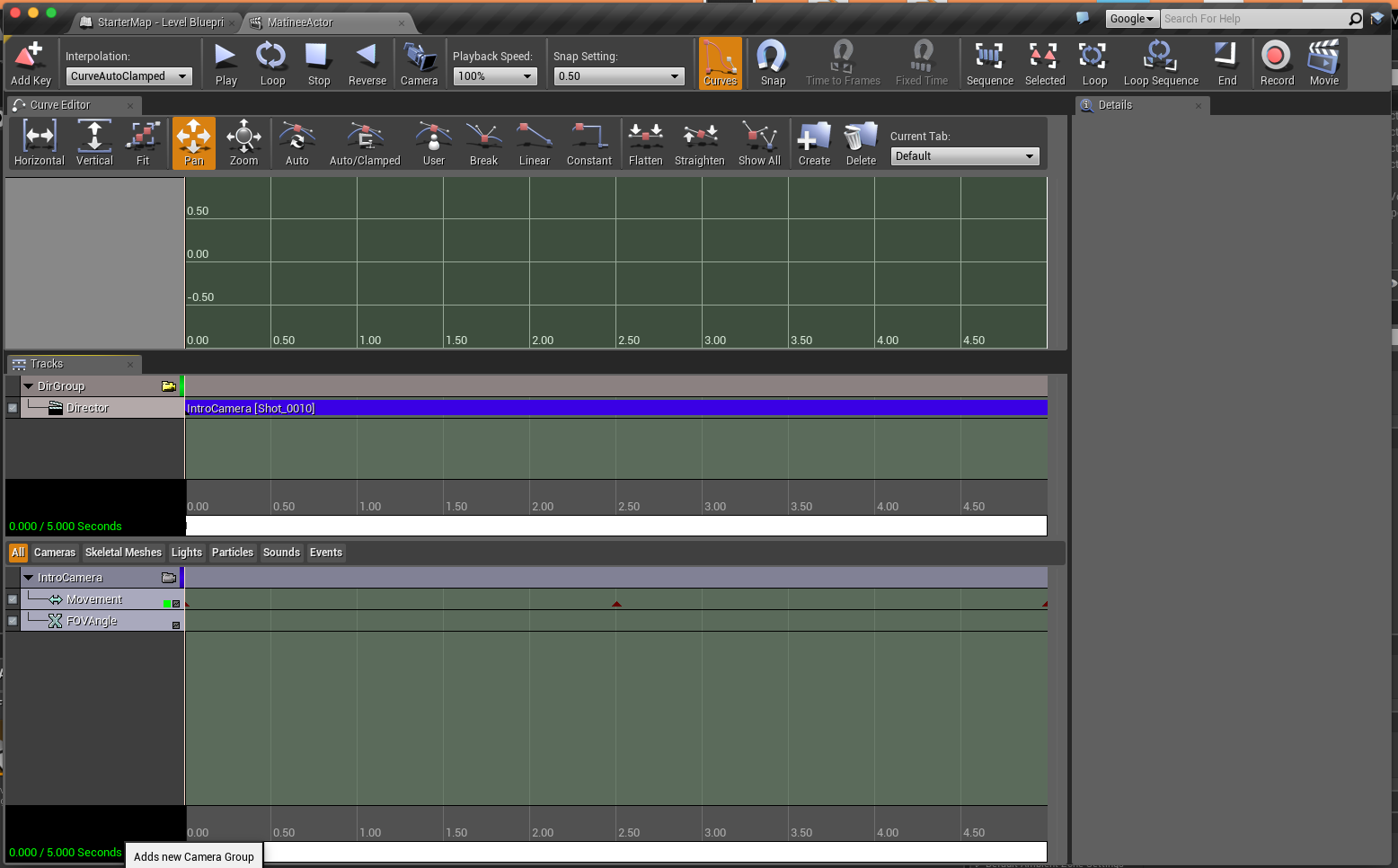
Task: Toggle the Curves editor button
Action: pos(720,63)
